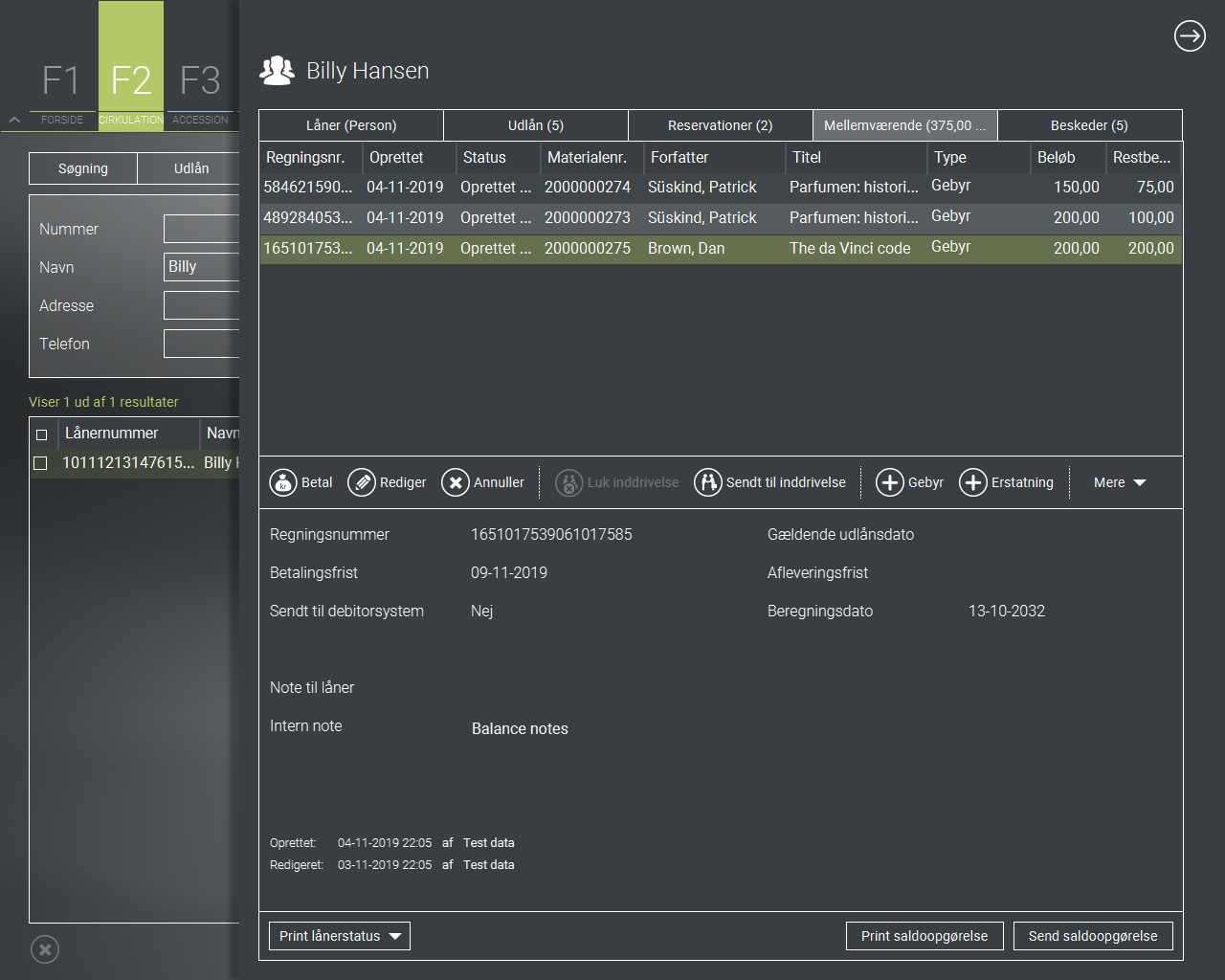The width and height of the screenshot is (1225, 980).
Task: Sort by the Beløb column header
Action: [1068, 157]
